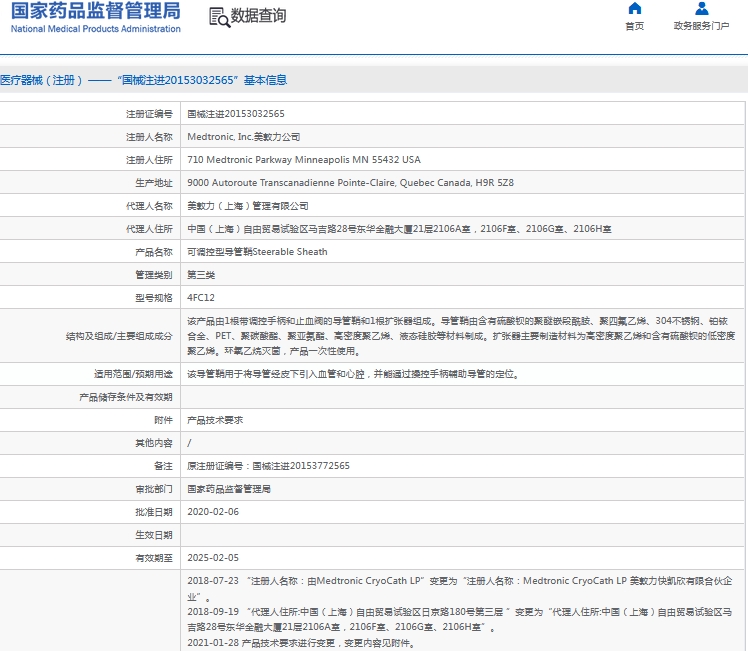Click the 国家药品监督管理局 site logo
This screenshot has height=651, width=748.
point(95,17)
